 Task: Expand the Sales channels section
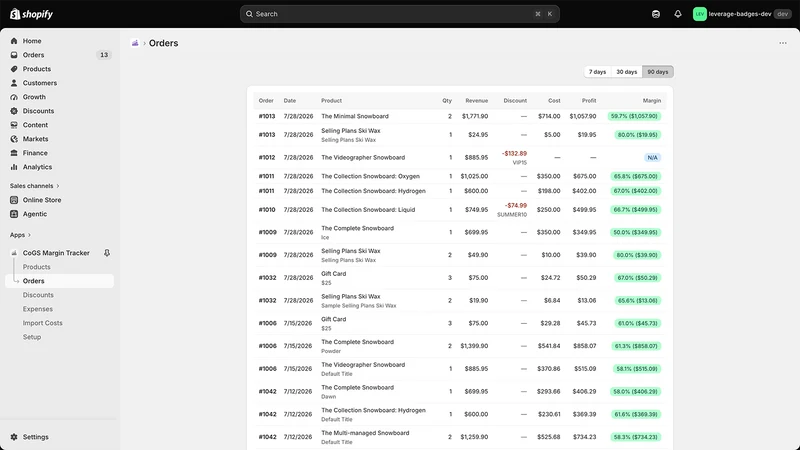click(34, 186)
